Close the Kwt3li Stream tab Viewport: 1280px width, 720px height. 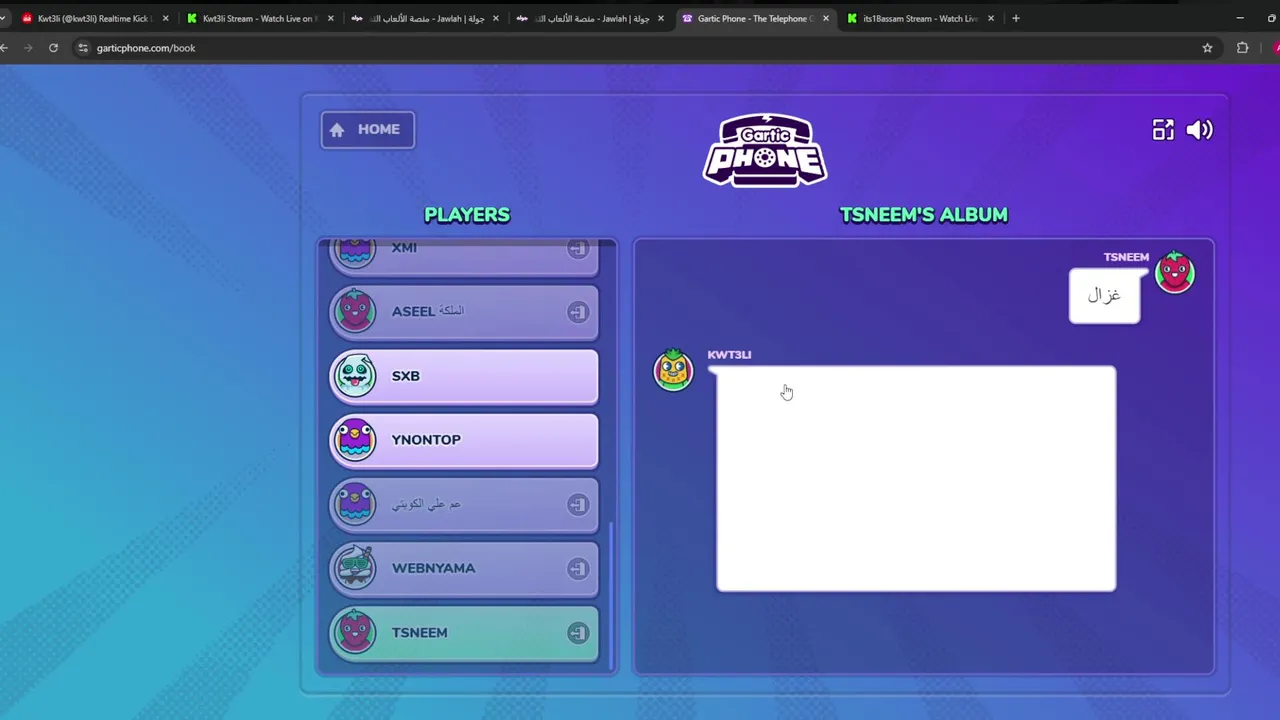pyautogui.click(x=330, y=18)
